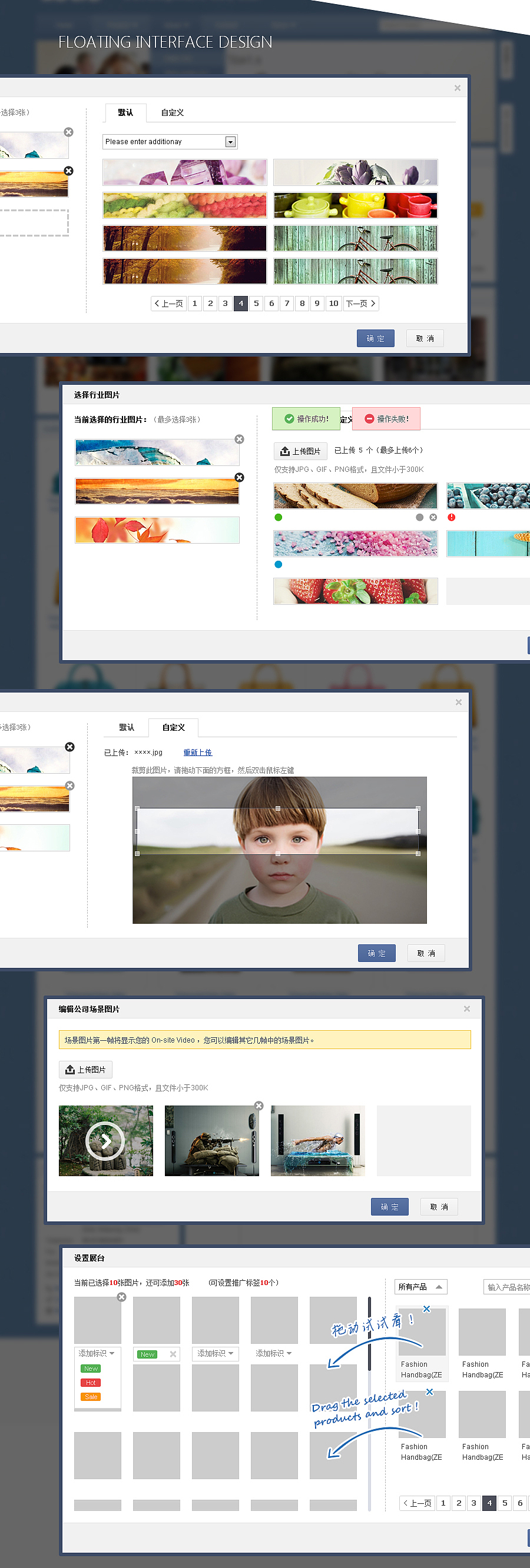
Task: Open the 添加标识 dropdown in fourth column
Action: point(273,1353)
